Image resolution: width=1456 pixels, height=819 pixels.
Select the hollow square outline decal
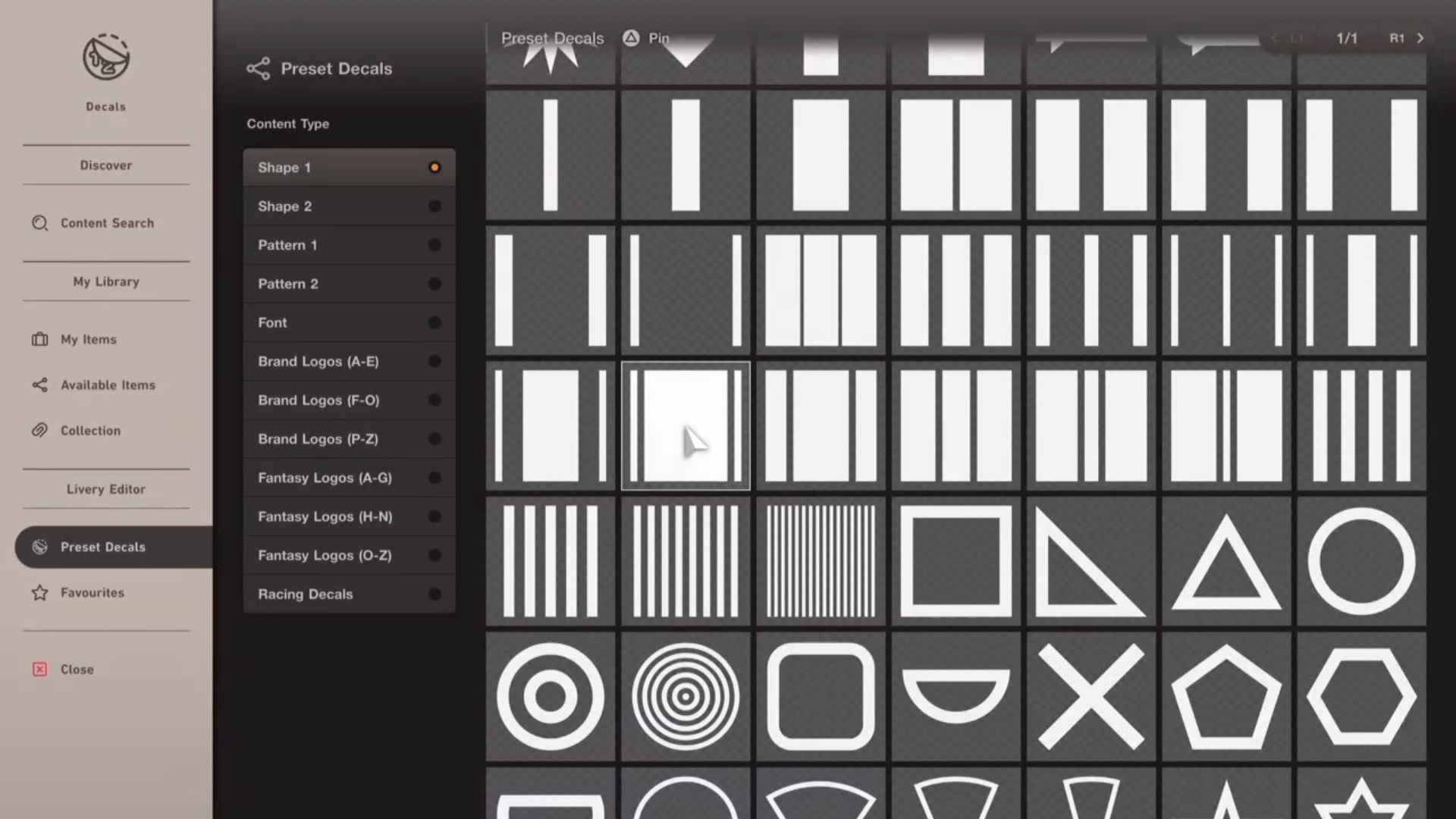tap(955, 561)
